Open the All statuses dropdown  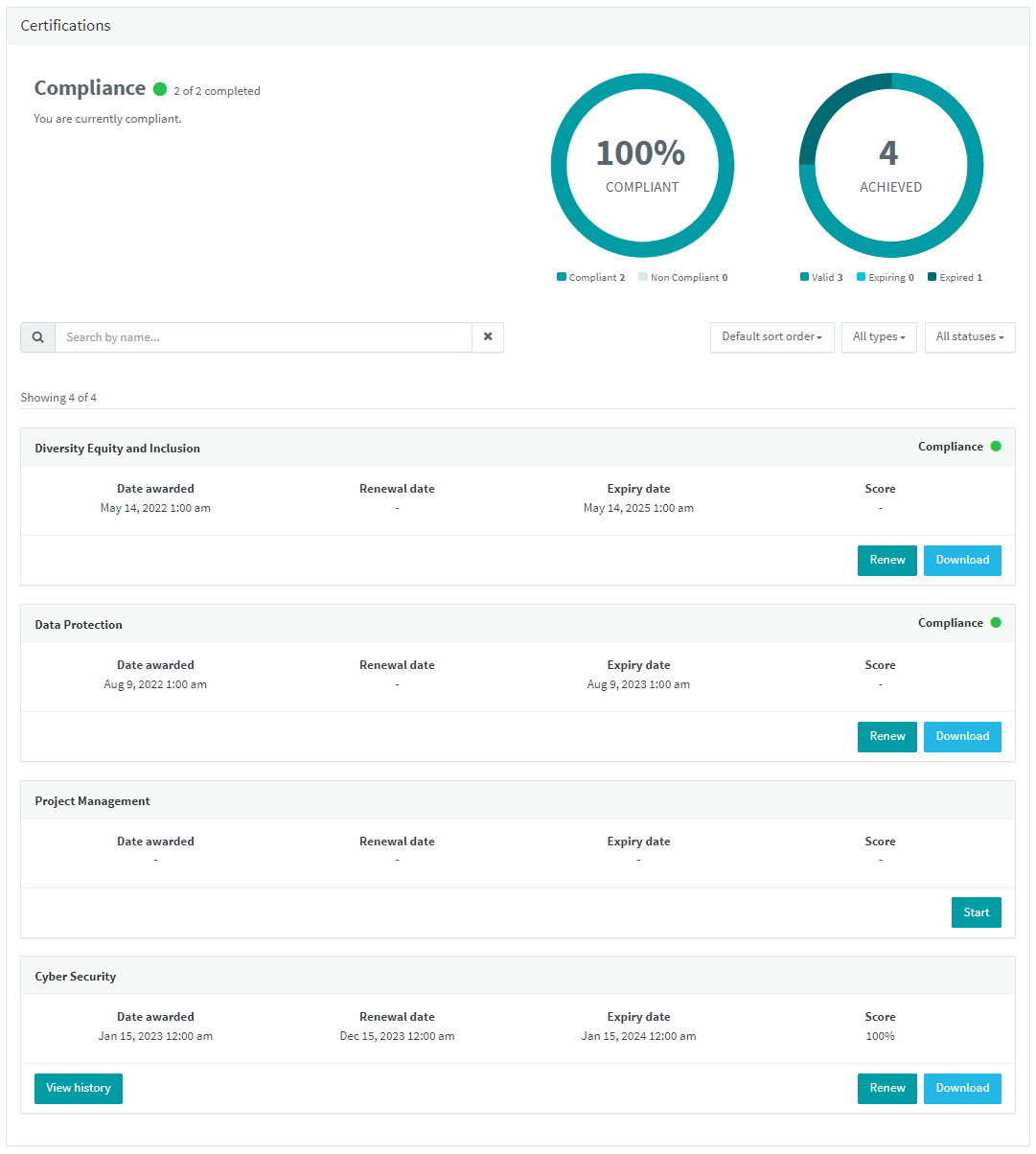(x=970, y=337)
